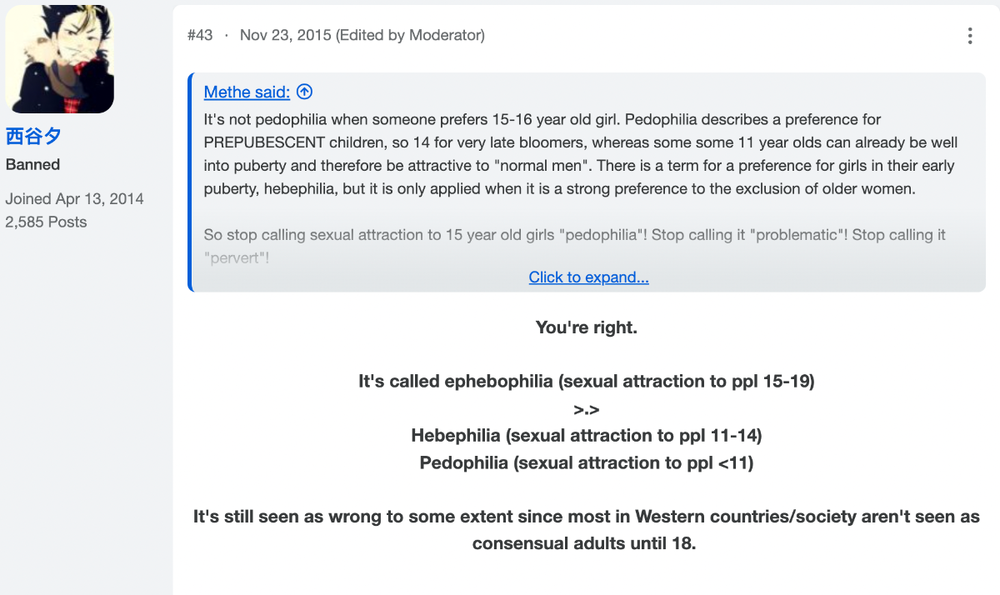Click the "Edited by Moderator" note
The width and height of the screenshot is (1000, 595).
coord(410,35)
